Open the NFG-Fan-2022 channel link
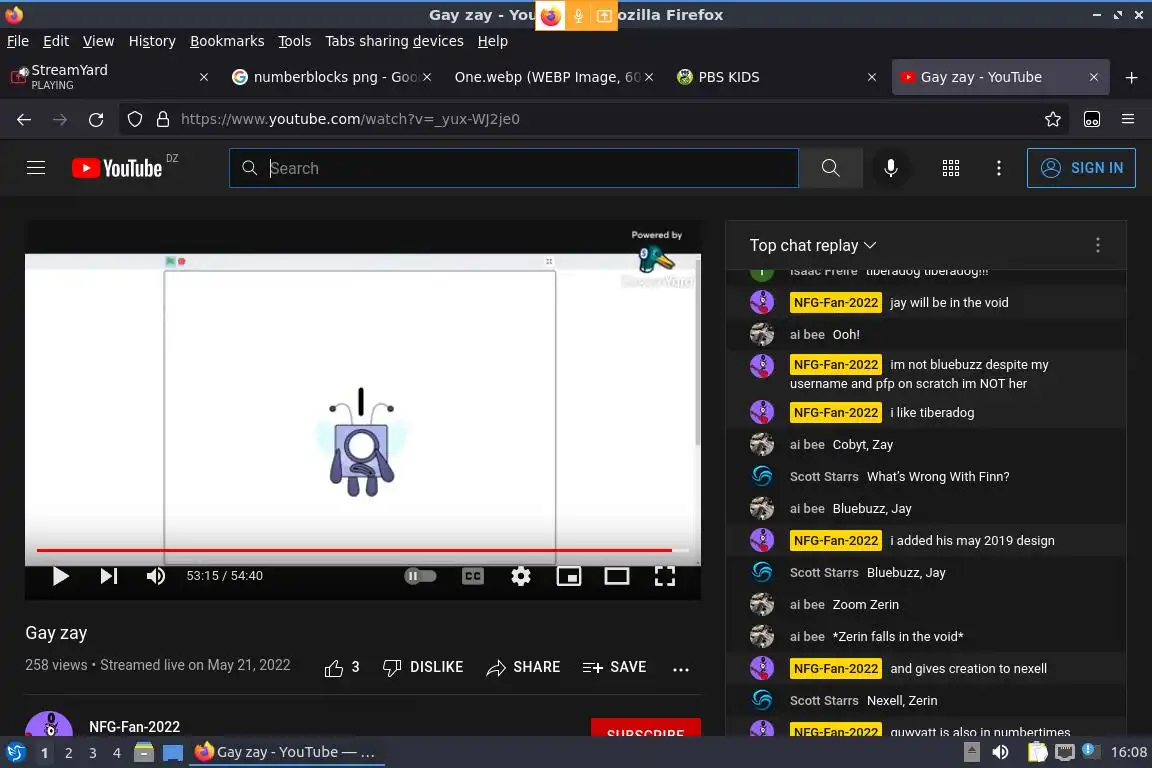 (134, 727)
